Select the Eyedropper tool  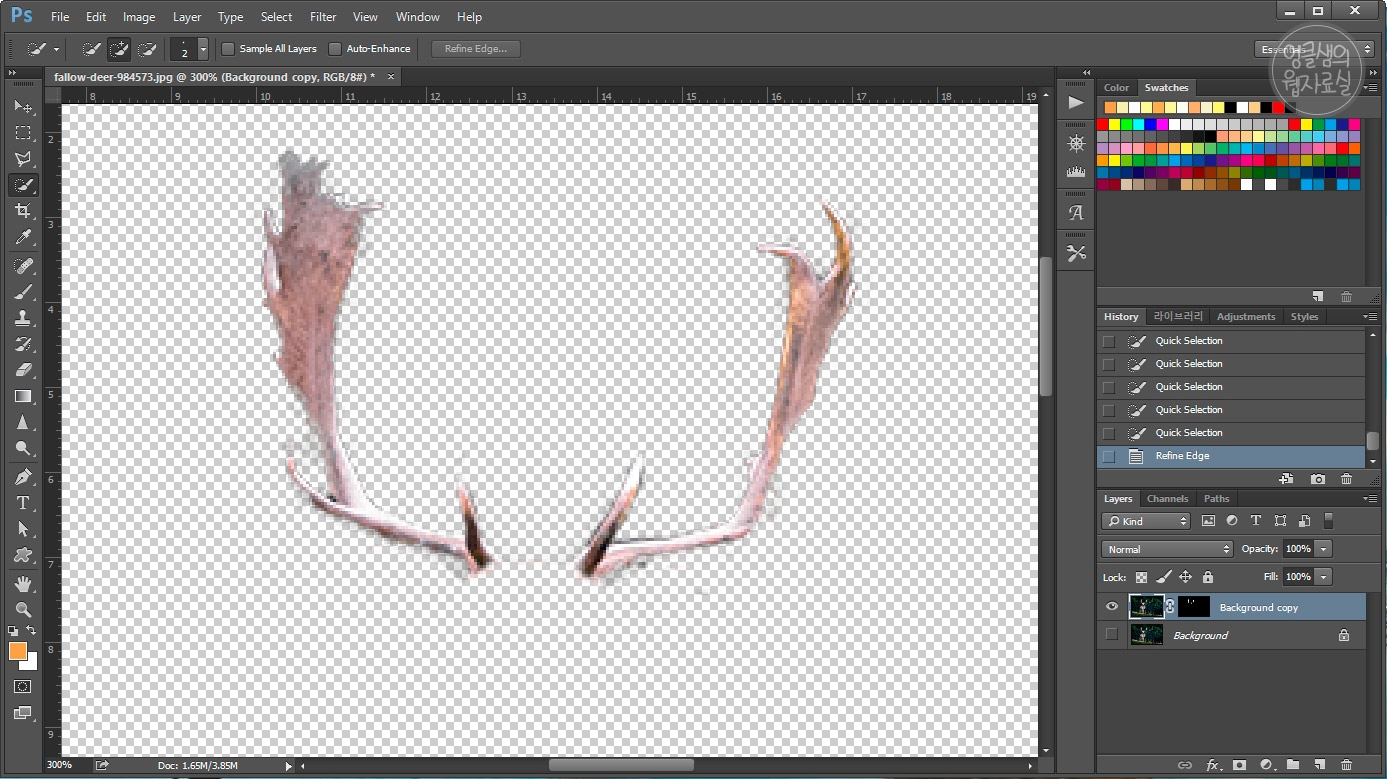pos(23,237)
